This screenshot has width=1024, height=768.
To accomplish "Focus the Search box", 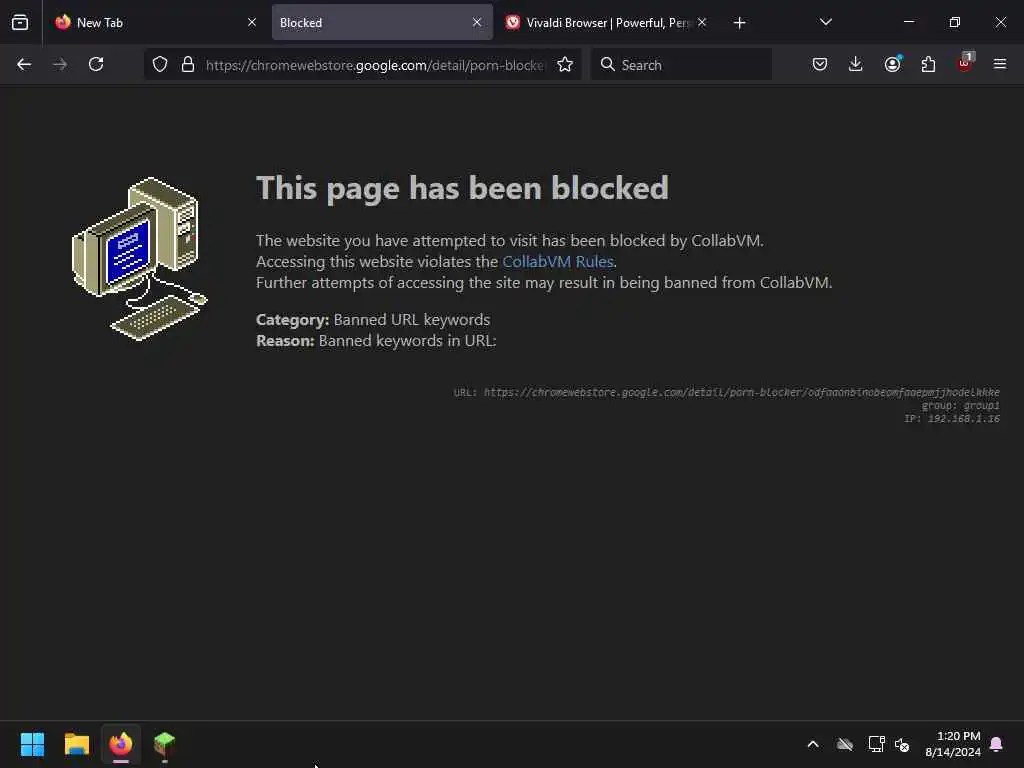I will (681, 65).
